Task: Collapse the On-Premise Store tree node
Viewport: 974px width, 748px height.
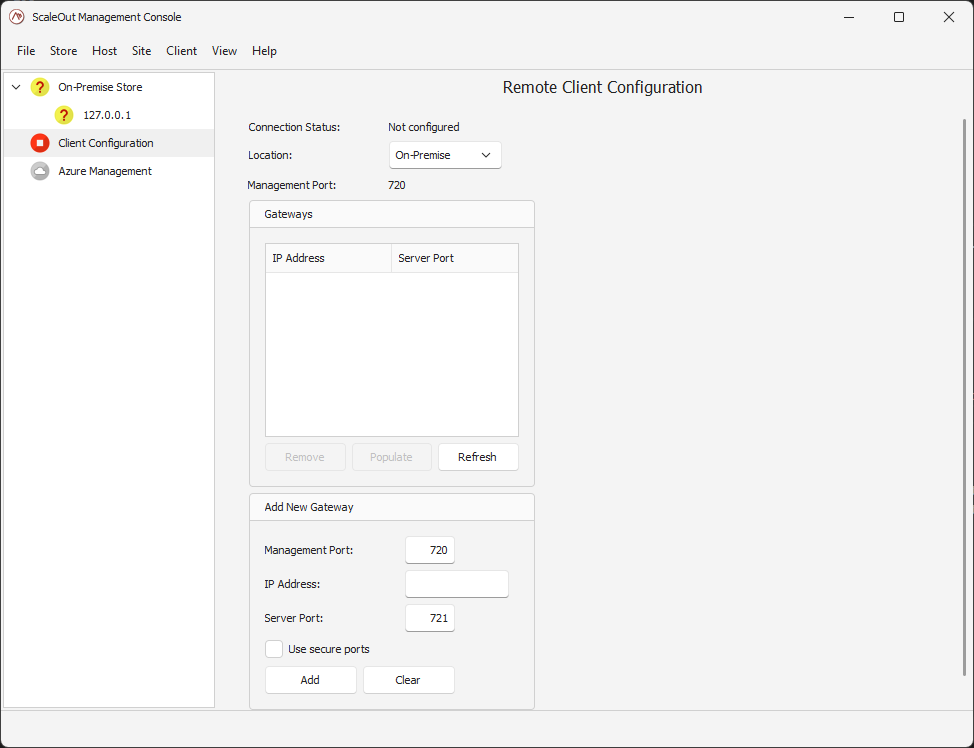Action: click(x=16, y=87)
